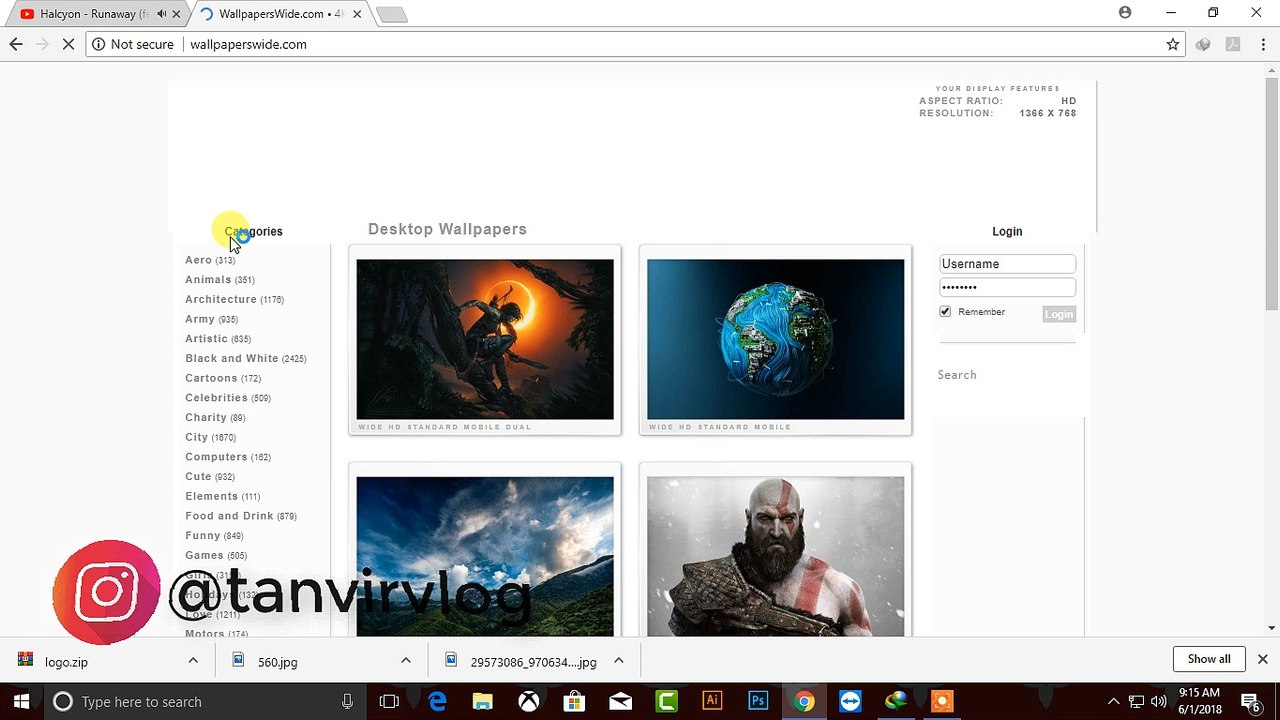The height and width of the screenshot is (720, 1280).
Task: Show hidden system tray icons
Action: coord(1113,701)
